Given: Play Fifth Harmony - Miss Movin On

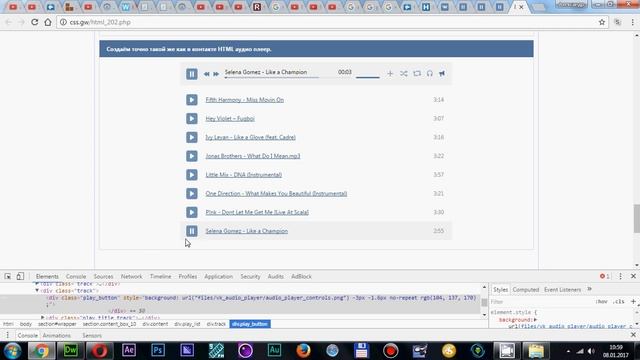Looking at the screenshot, I should 191,100.
